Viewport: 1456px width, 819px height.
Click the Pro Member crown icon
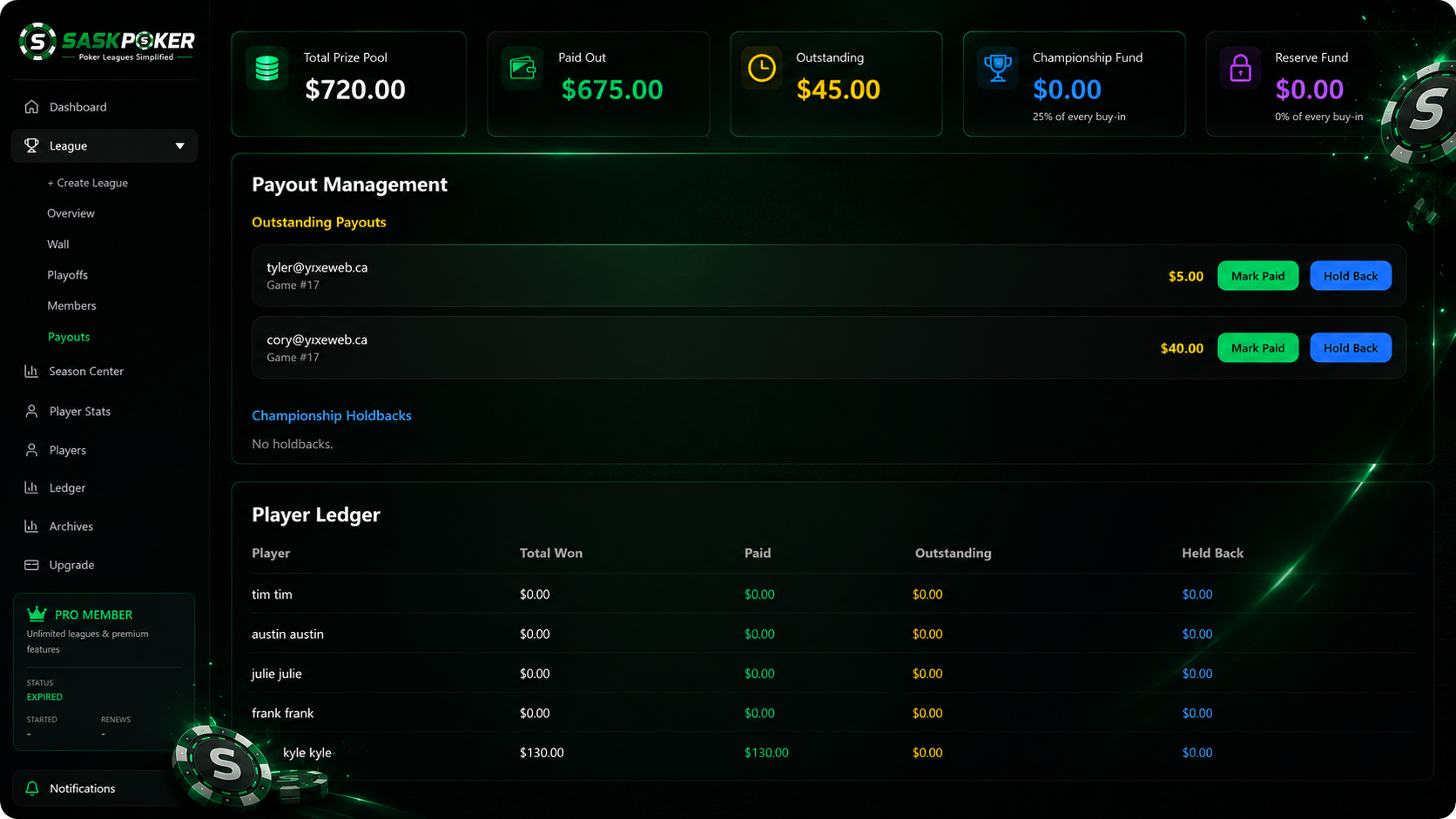point(37,614)
